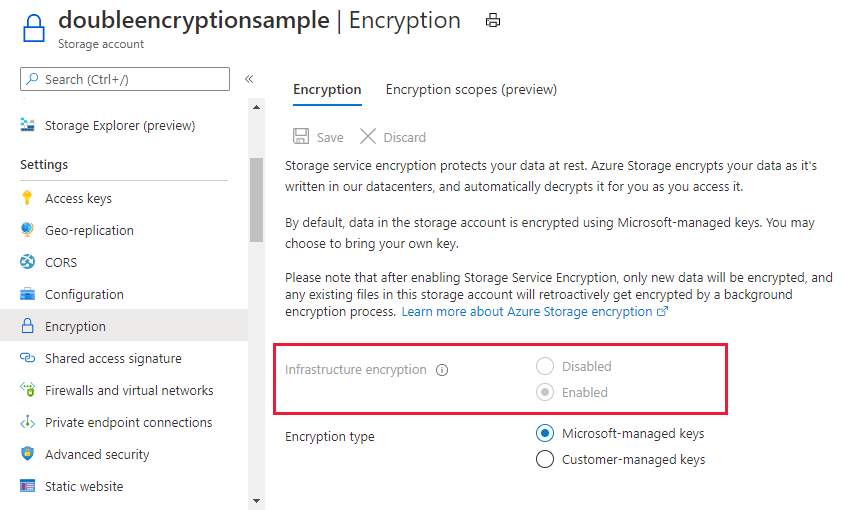Discard the encryption changes

[x=393, y=137]
